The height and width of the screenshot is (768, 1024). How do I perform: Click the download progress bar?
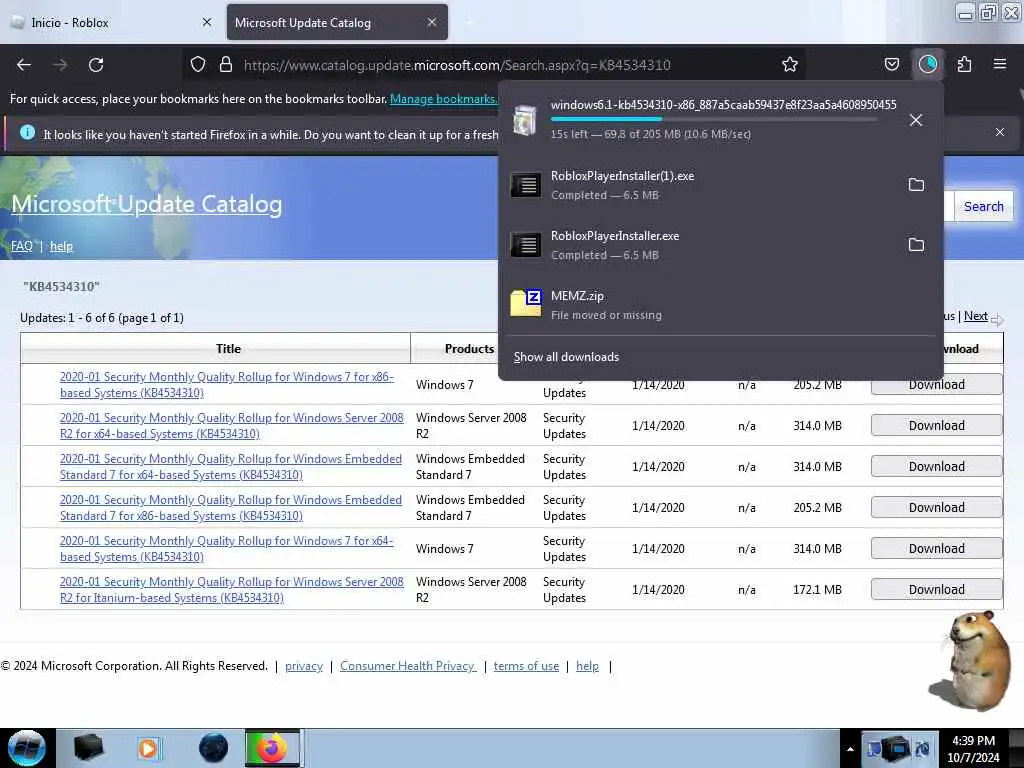click(714, 119)
